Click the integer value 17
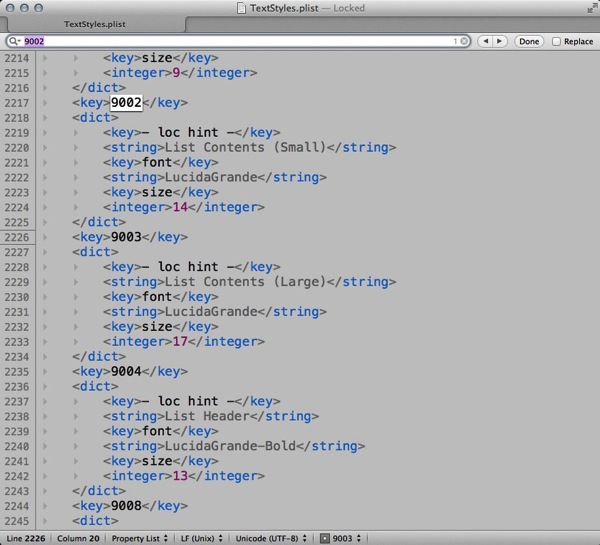Screen dimensions: 600x545 180,341
